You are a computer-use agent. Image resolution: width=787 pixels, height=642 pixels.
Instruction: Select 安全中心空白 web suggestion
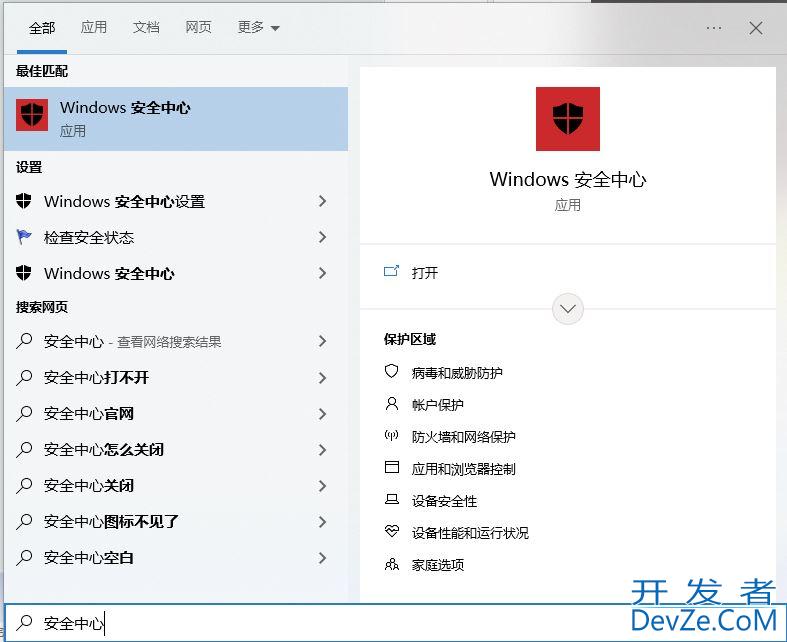click(176, 558)
